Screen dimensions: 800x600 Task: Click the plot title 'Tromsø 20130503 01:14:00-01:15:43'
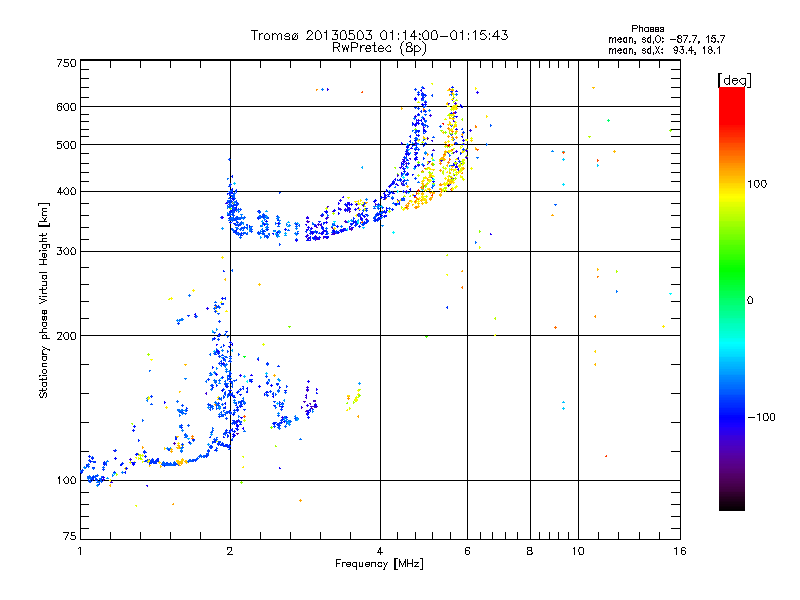coord(379,35)
